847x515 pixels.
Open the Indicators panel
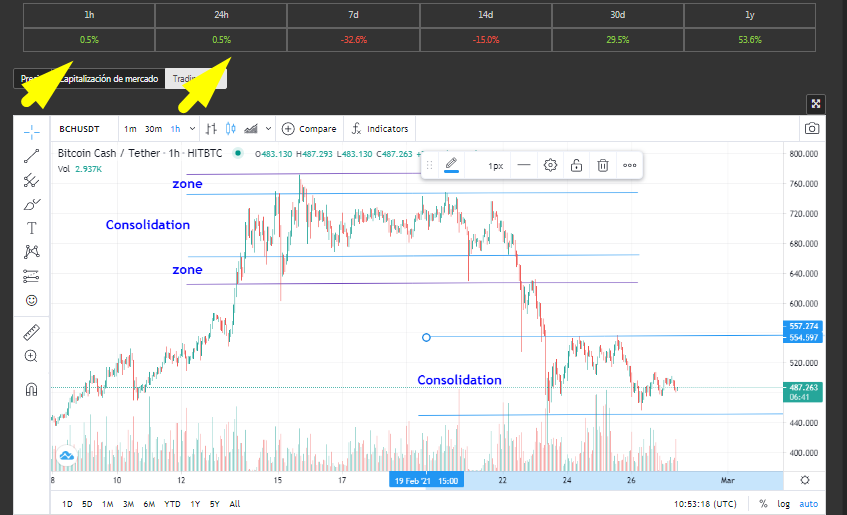(x=380, y=129)
